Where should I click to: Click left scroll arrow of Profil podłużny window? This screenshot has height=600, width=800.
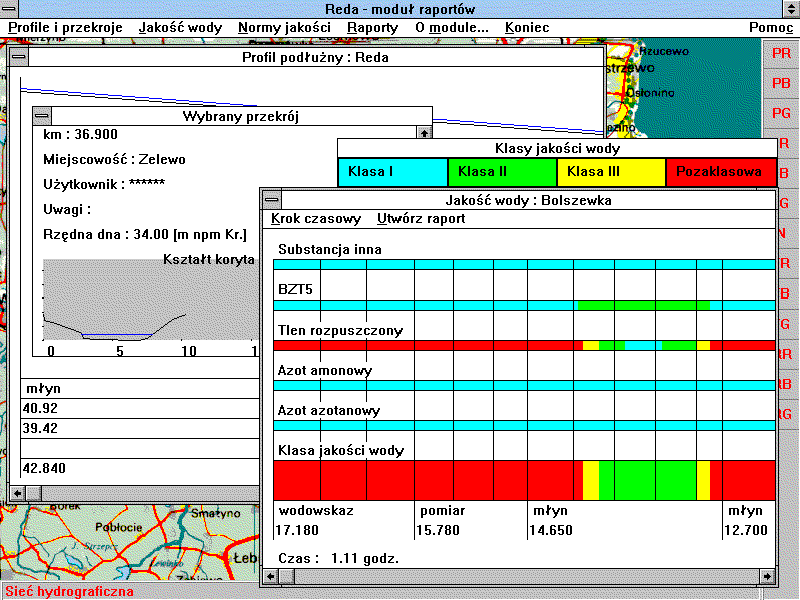click(17, 493)
